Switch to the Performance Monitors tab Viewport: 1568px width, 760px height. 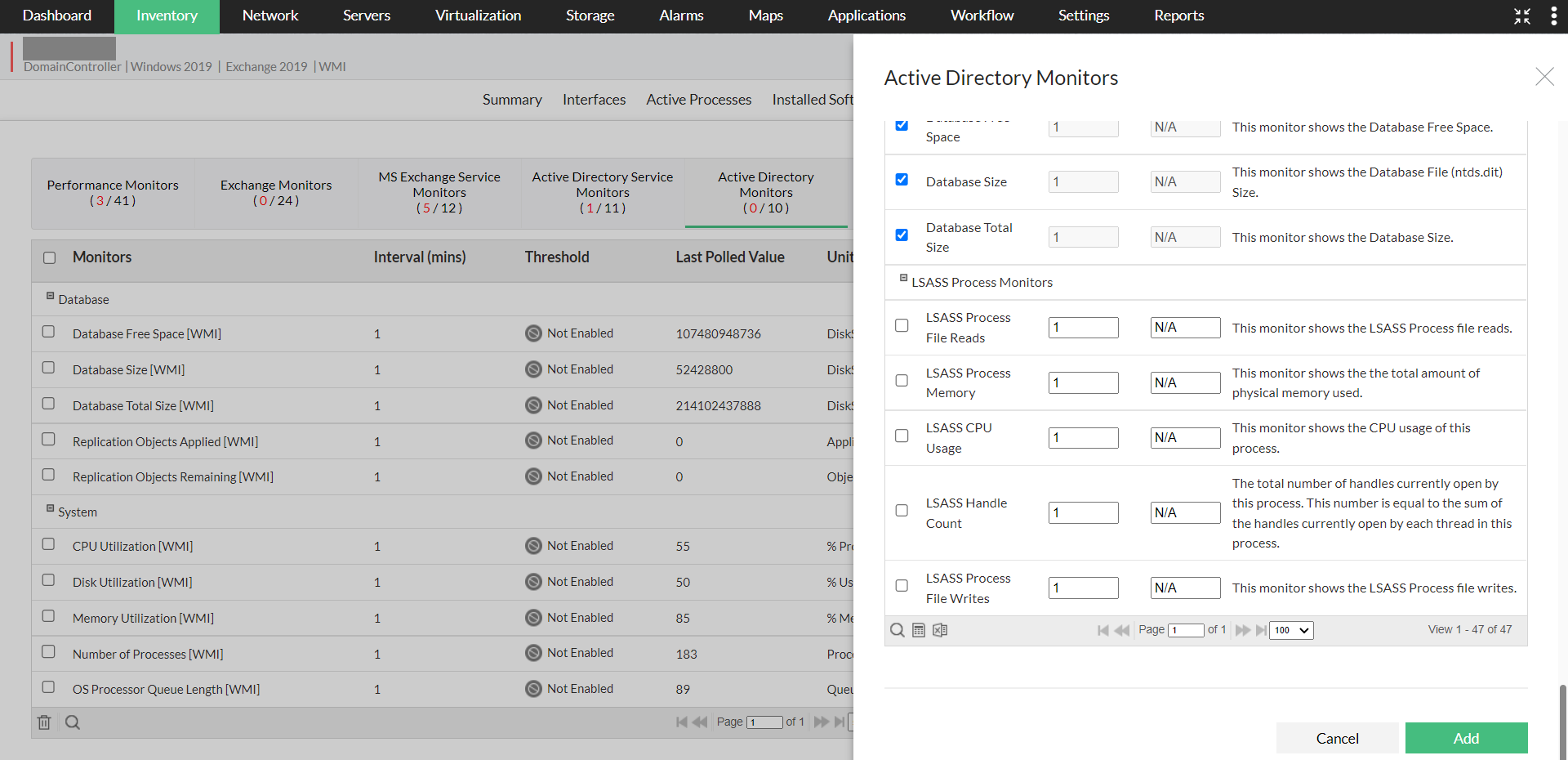113,193
